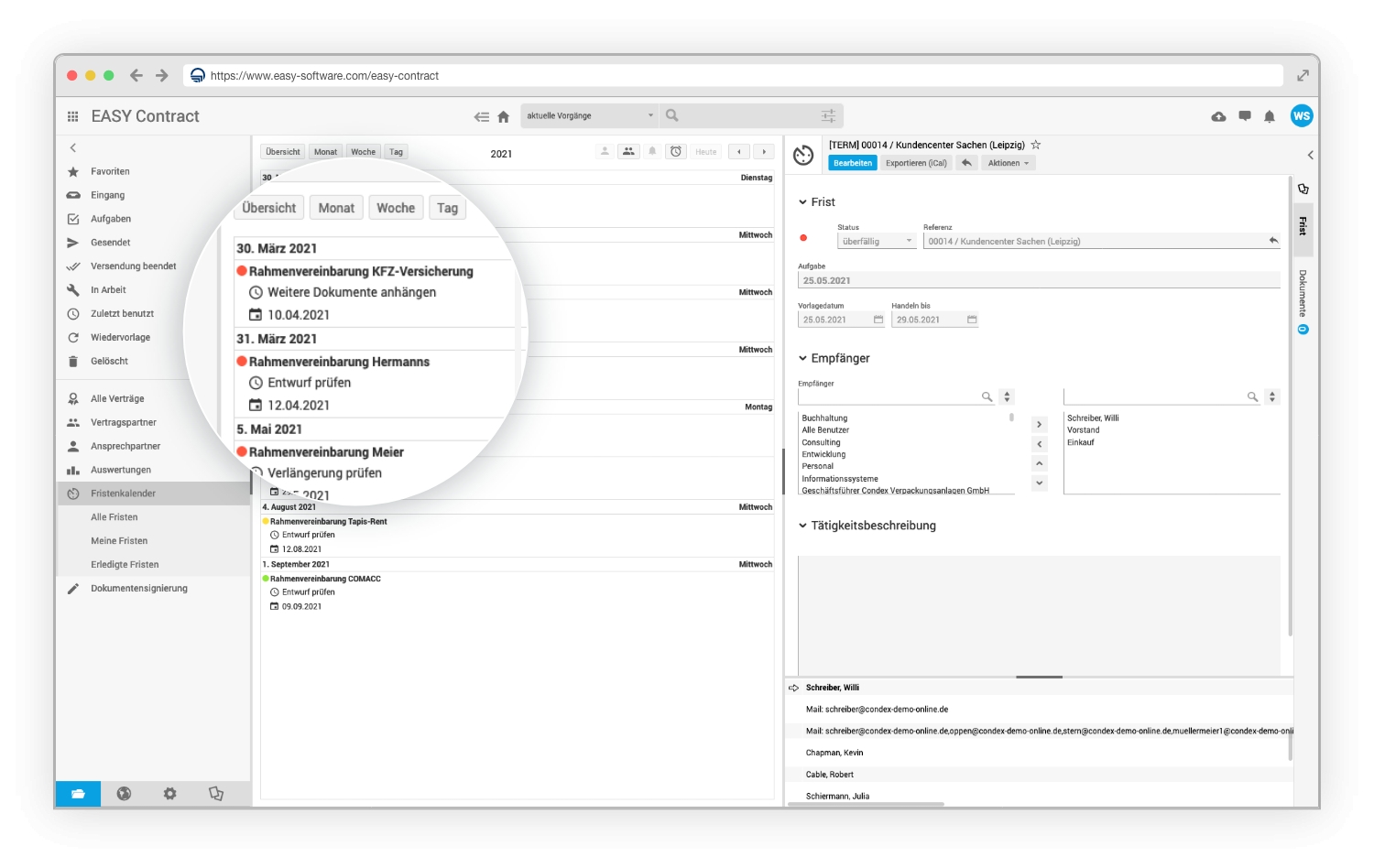Click the available recipients search field
Viewport: 1374px width, 868px height.
tap(896, 396)
